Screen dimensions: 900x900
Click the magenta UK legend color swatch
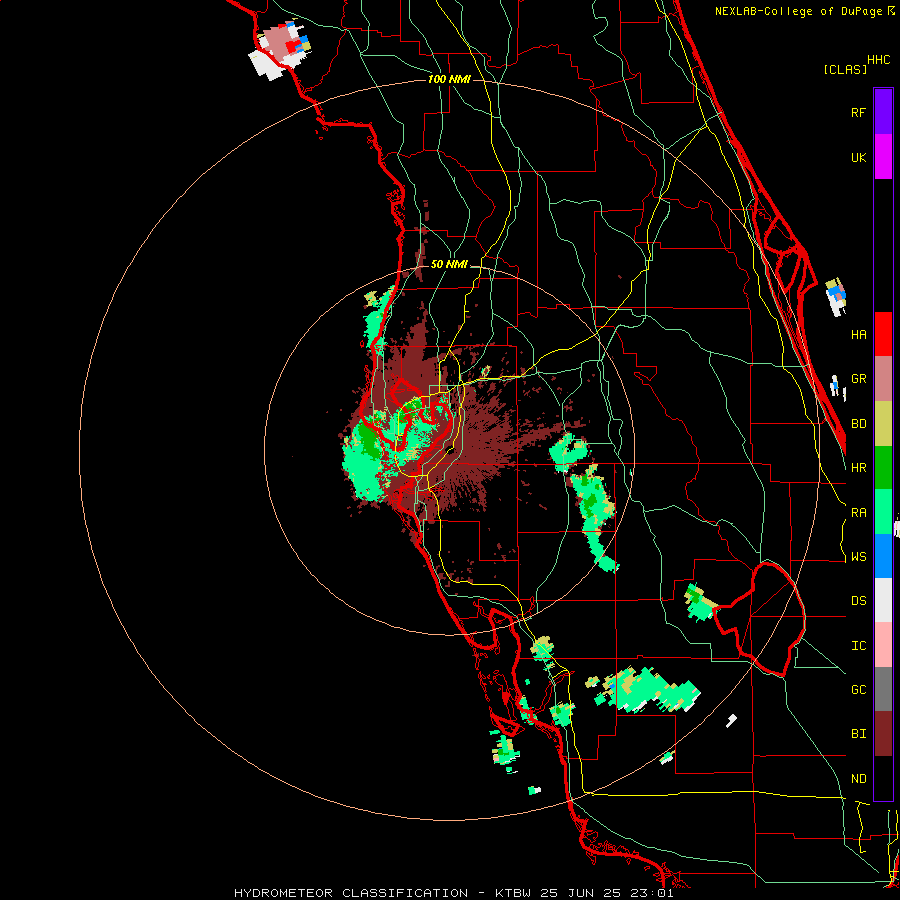[x=883, y=156]
